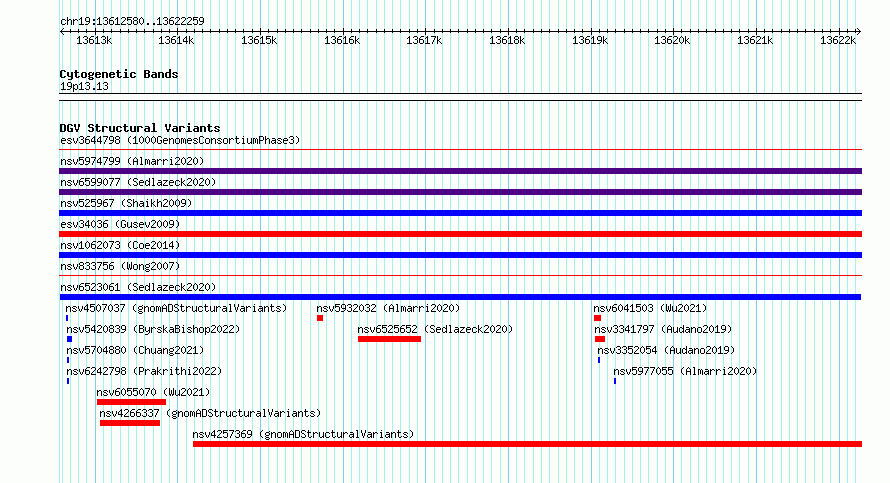Select the blue nsv1062073 variant bar

pos(460,255)
